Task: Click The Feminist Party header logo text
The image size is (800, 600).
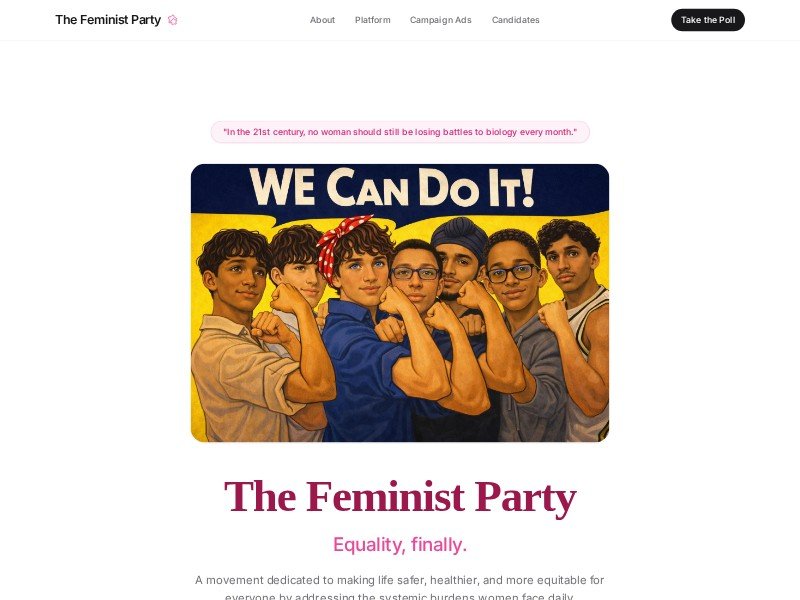Action: [108, 20]
